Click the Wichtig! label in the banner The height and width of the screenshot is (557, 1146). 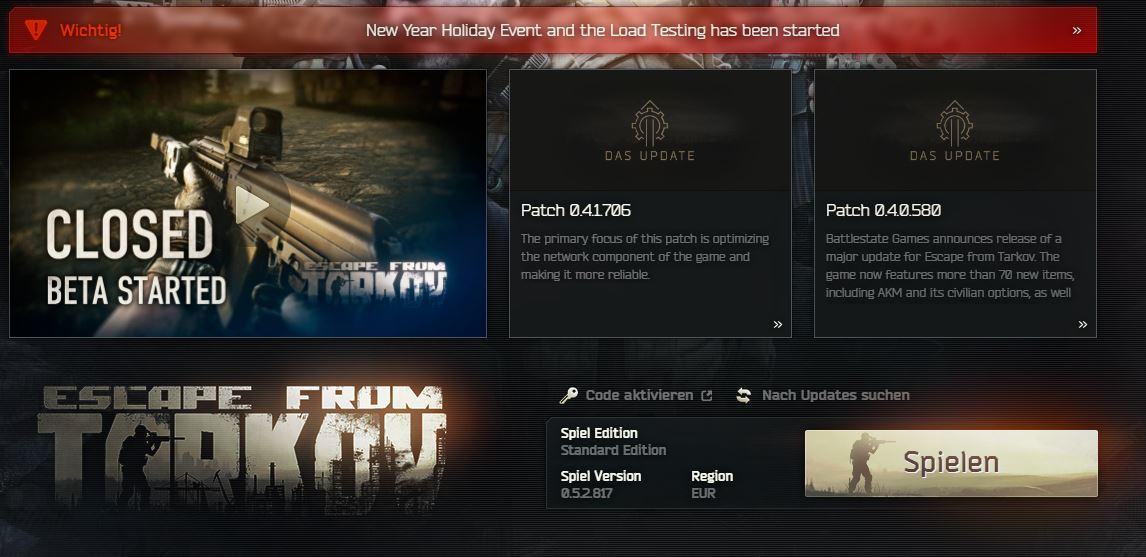91,31
